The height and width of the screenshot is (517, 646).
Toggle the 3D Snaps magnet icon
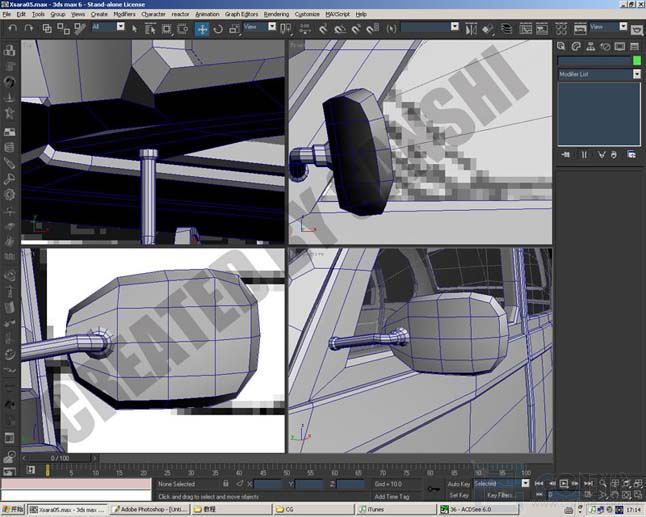[x=323, y=28]
